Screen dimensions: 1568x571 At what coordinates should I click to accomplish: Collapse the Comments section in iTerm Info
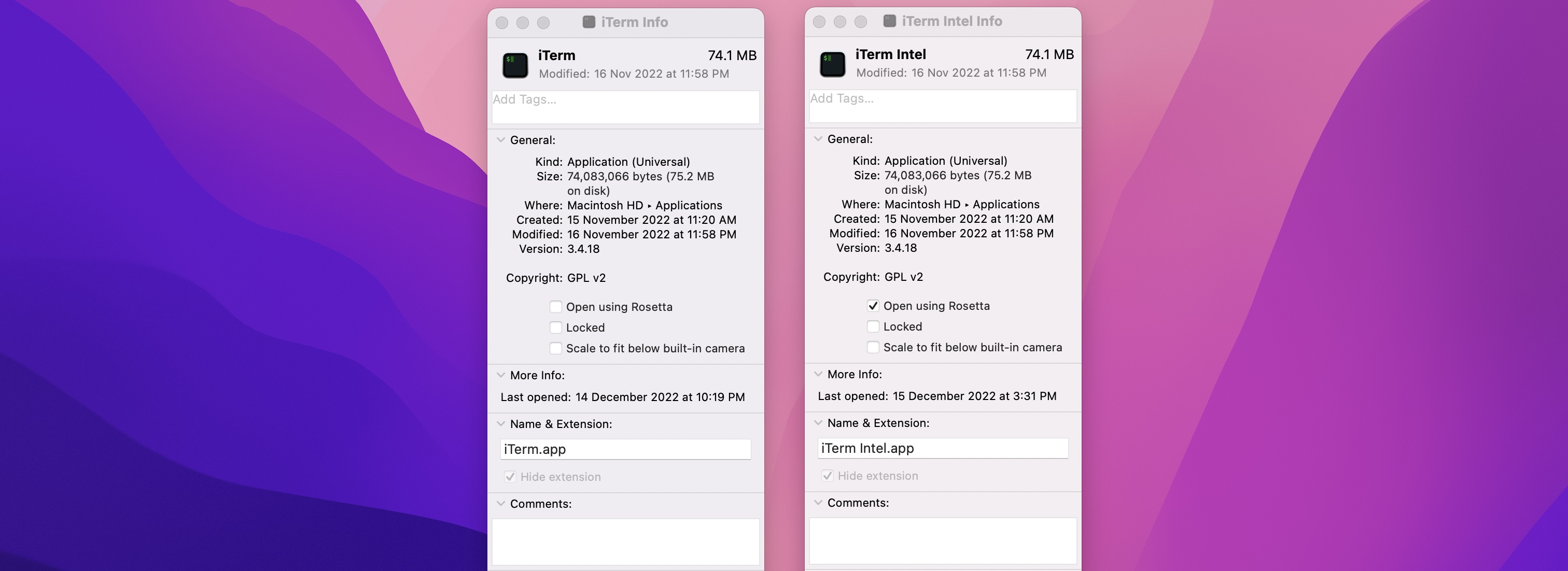tap(500, 504)
